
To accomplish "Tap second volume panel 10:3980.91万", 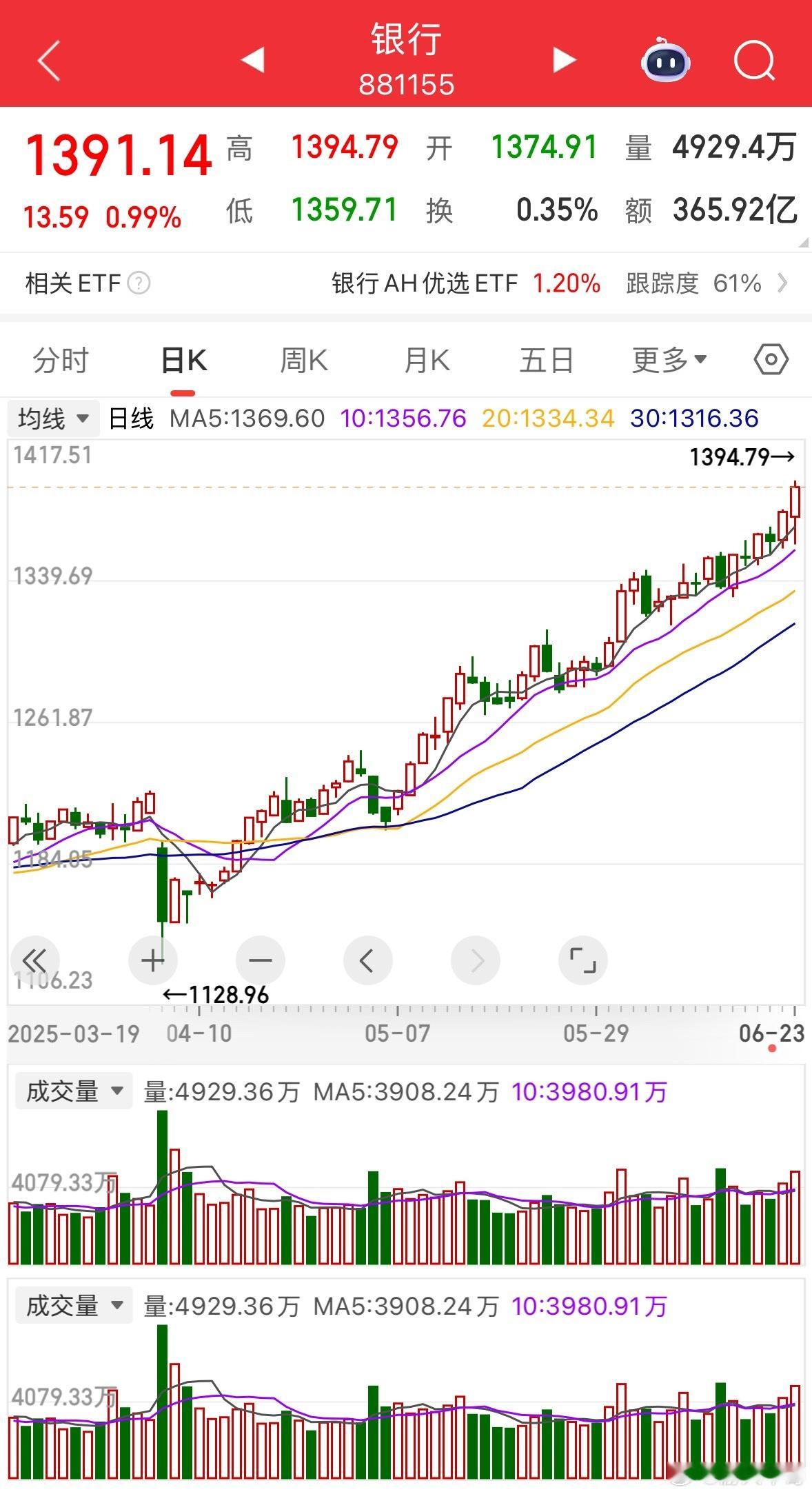I will click(x=589, y=1306).
